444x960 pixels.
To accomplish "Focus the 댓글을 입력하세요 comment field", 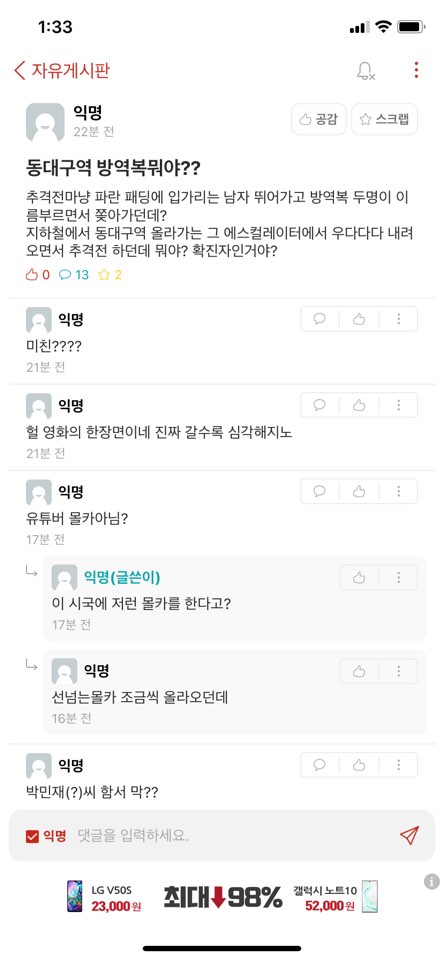I will (x=233, y=836).
